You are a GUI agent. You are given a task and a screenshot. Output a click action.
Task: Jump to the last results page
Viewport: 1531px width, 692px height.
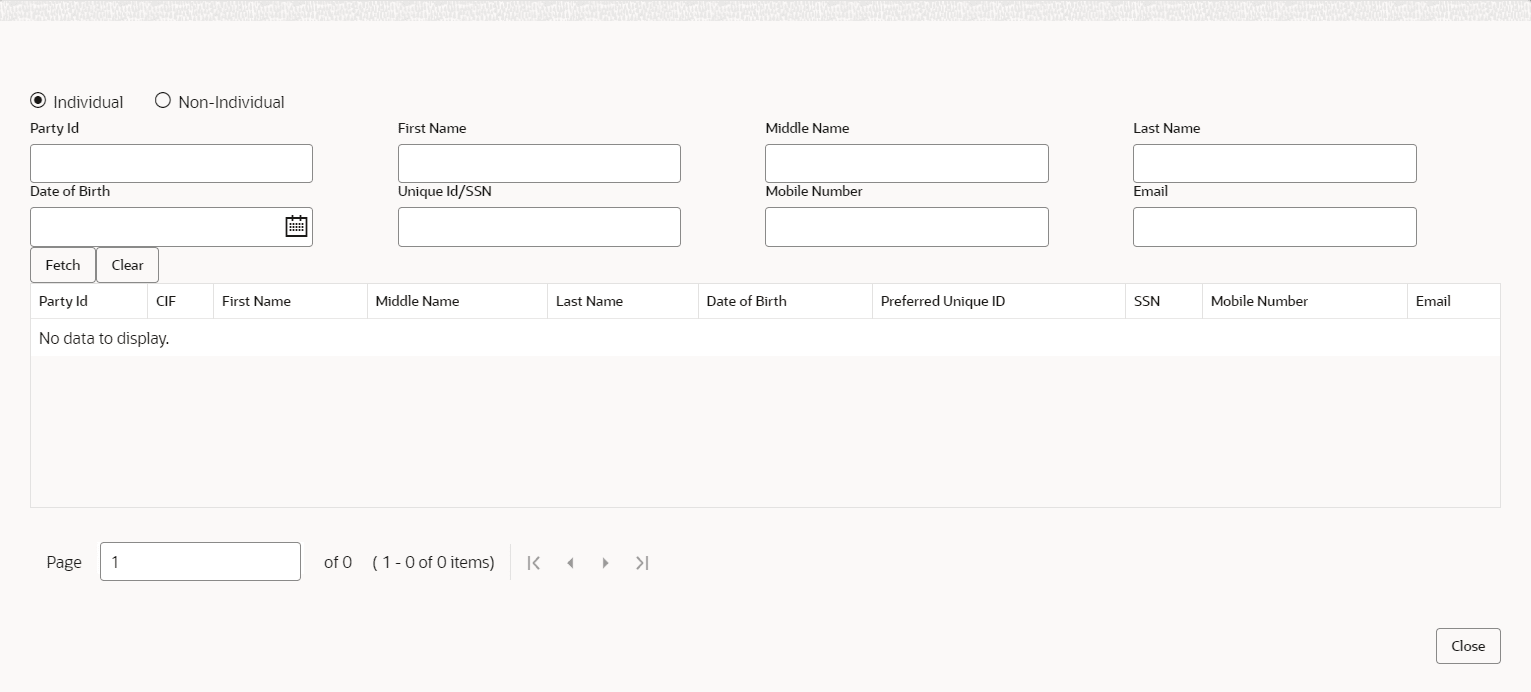[642, 563]
